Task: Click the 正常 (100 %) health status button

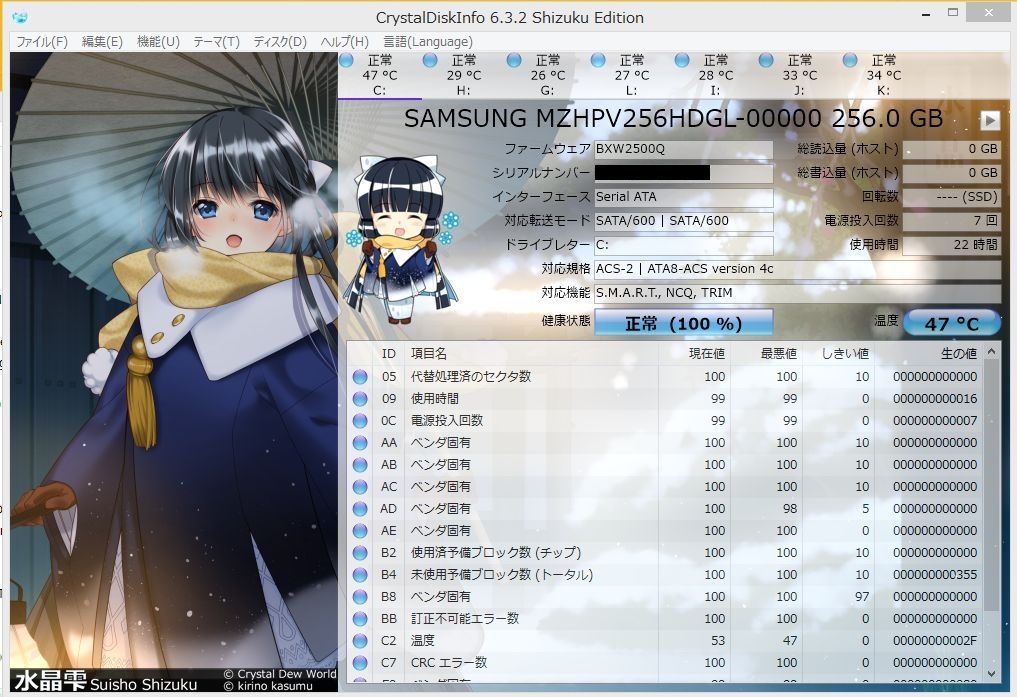Action: [x=684, y=323]
